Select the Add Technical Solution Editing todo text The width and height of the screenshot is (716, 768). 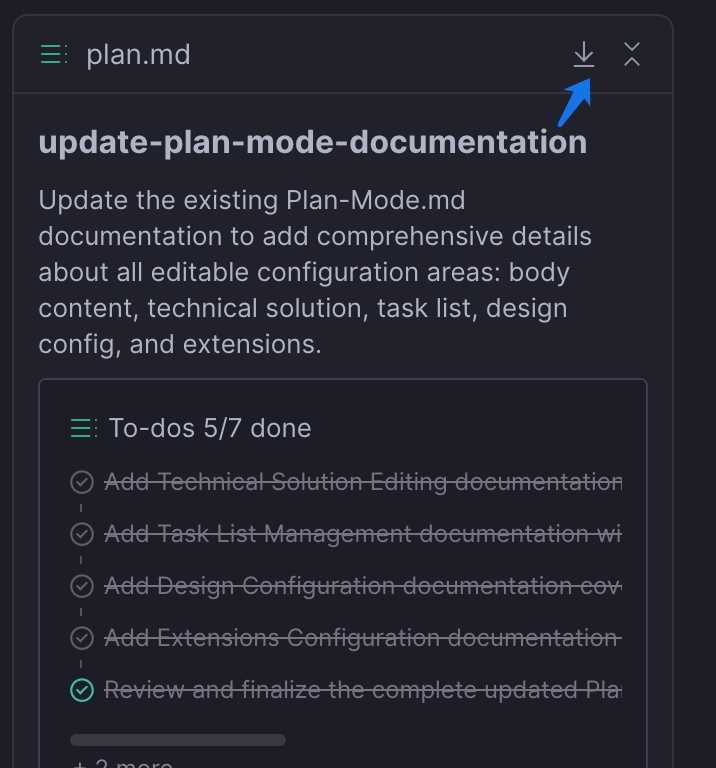point(362,482)
